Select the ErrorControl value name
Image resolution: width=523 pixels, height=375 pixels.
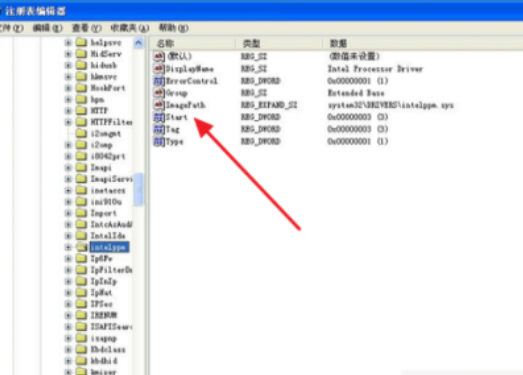pyautogui.click(x=191, y=81)
